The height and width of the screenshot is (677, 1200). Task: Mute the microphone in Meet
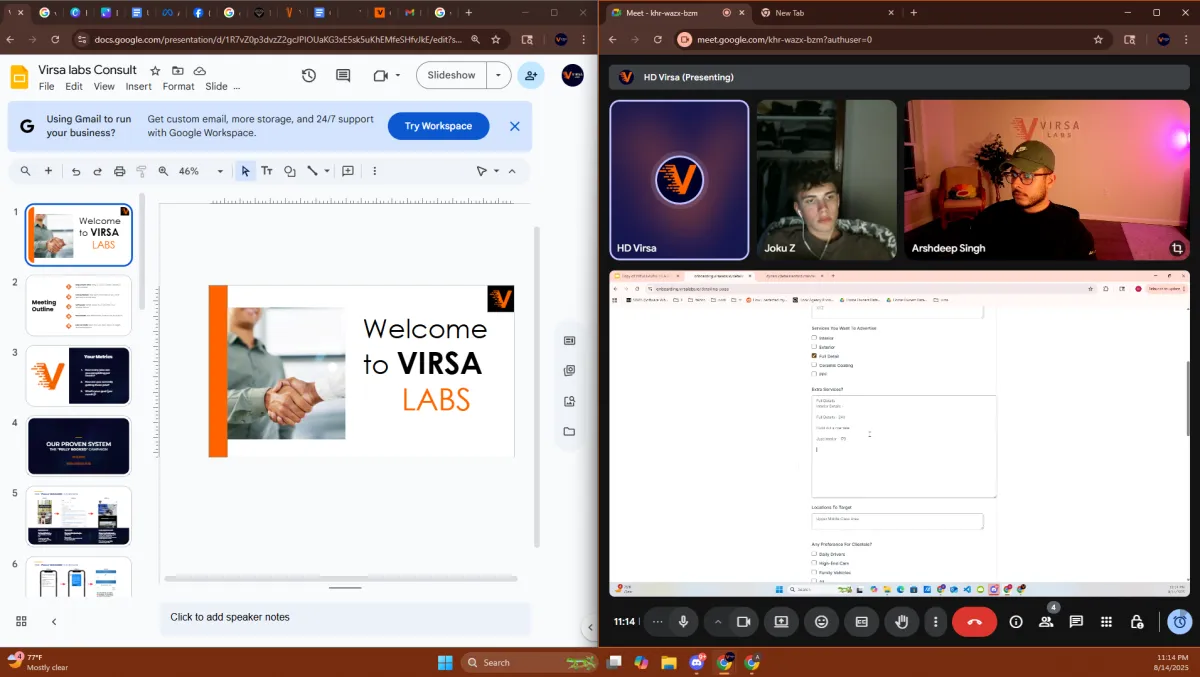tap(683, 621)
